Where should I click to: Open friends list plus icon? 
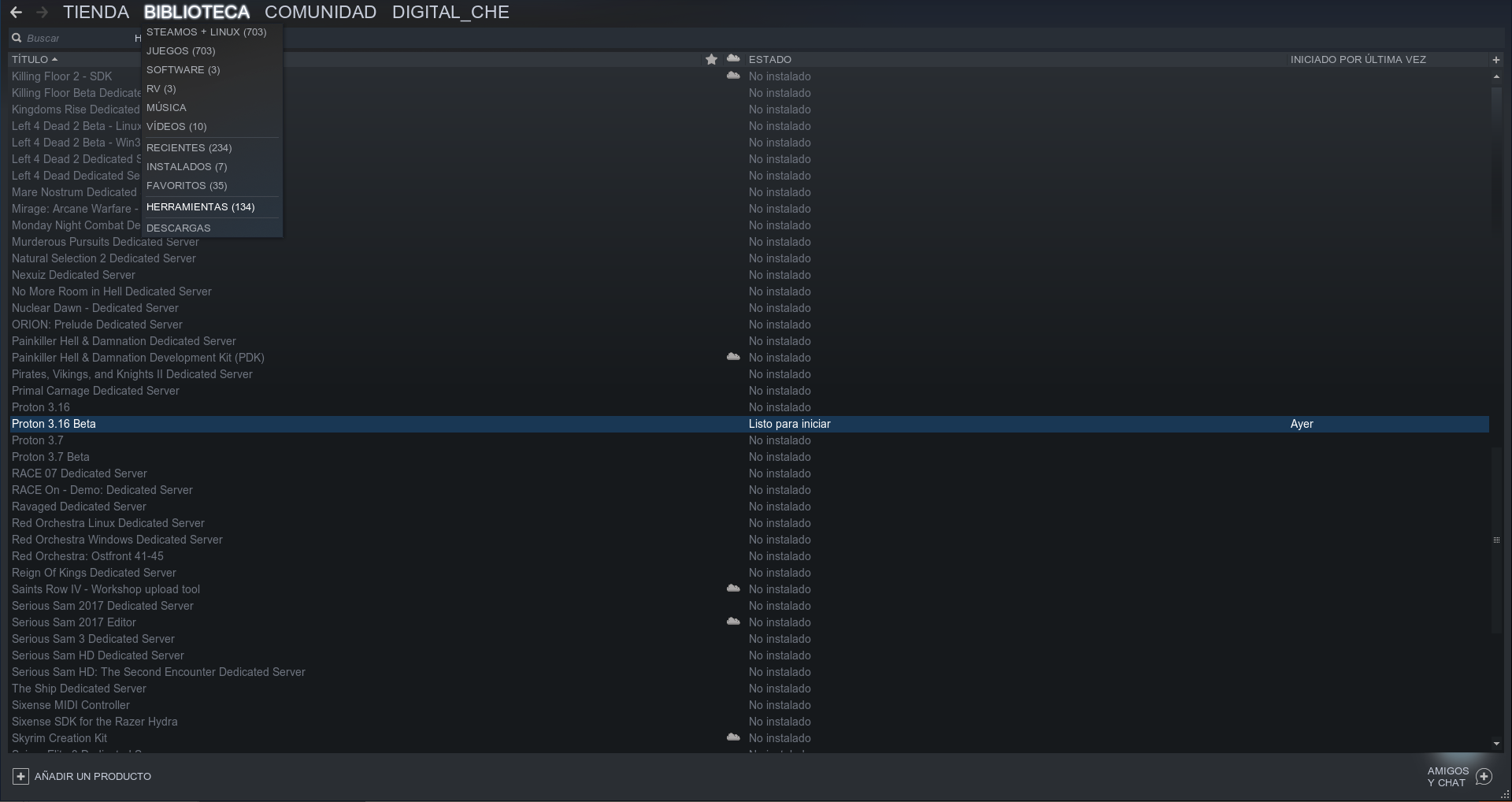1484,777
